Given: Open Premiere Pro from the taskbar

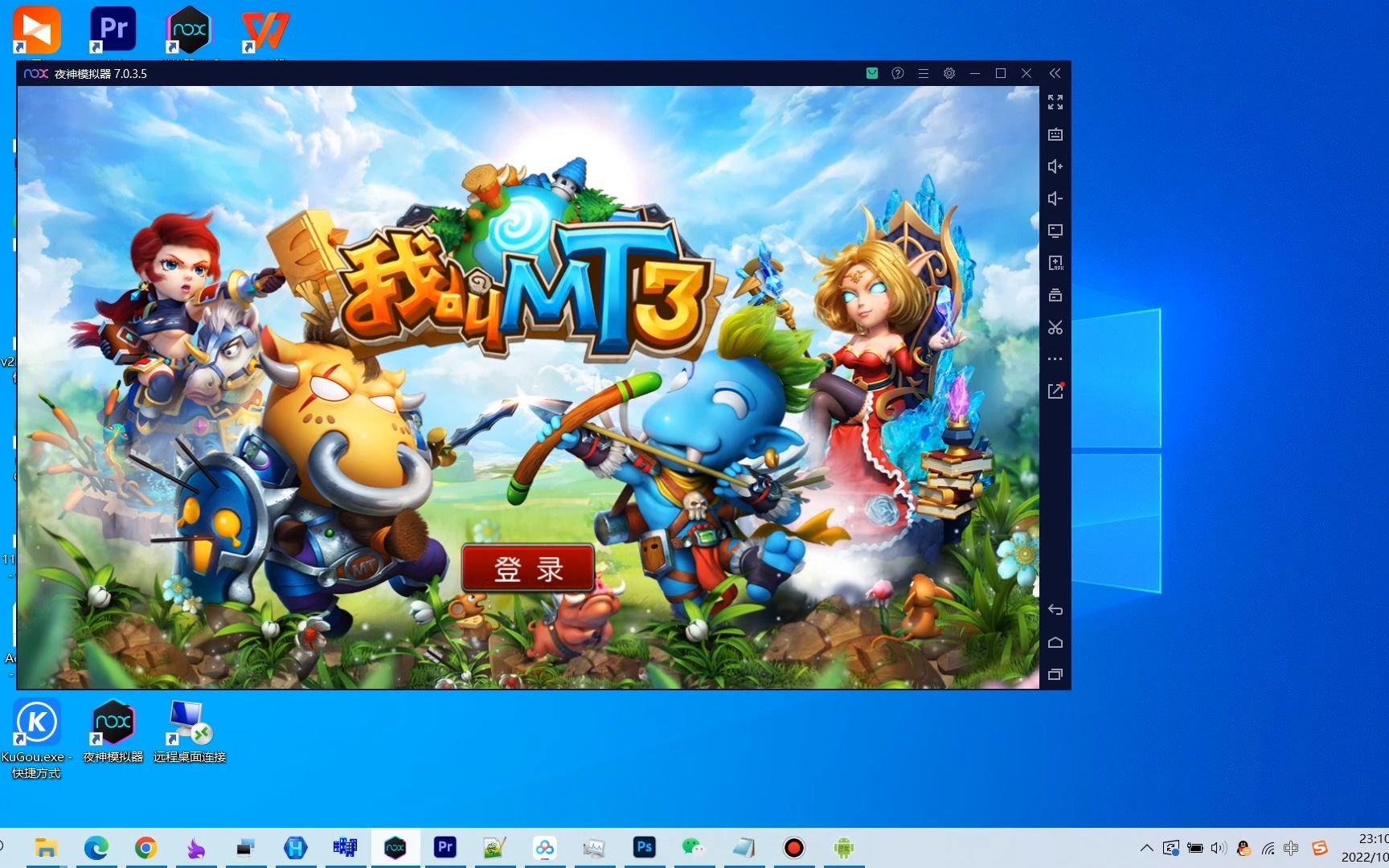Looking at the screenshot, I should [445, 848].
